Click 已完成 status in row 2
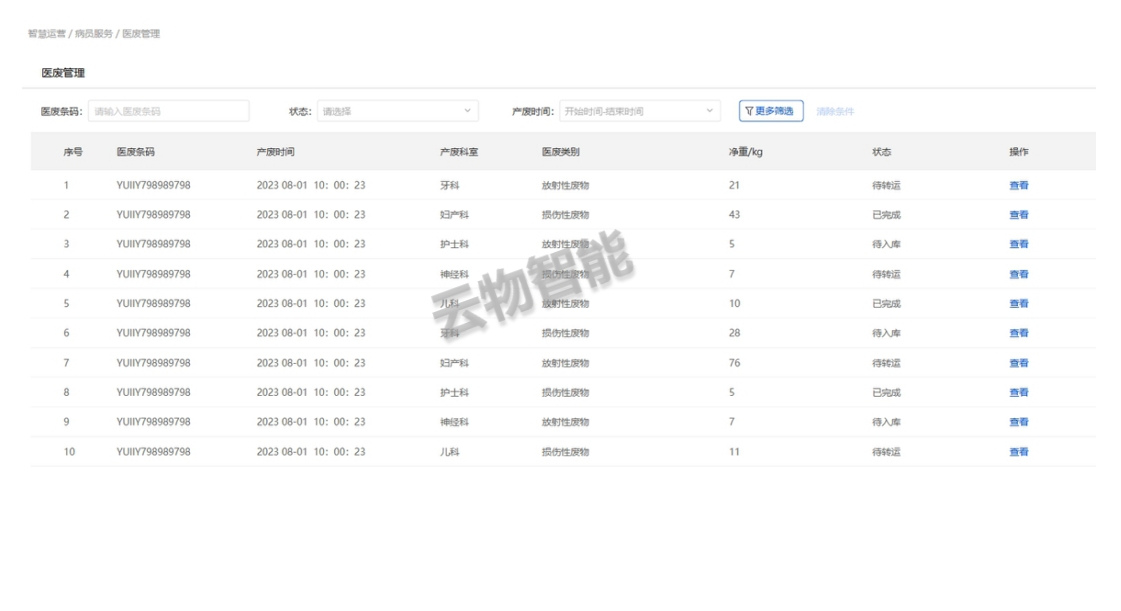Screen dimensions: 1121x611 coord(887,214)
